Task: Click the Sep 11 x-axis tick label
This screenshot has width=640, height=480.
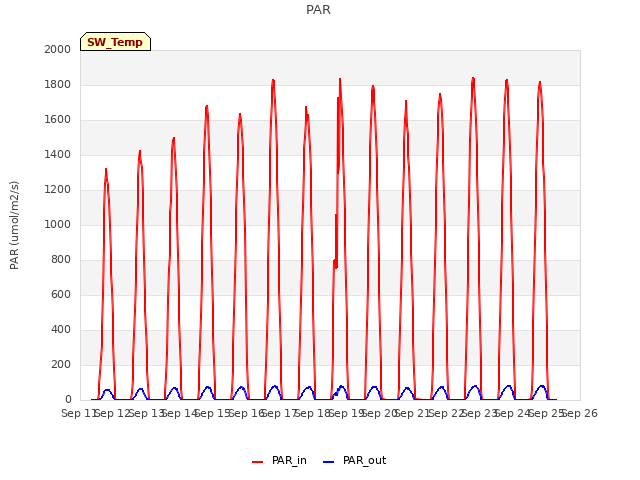Action: point(79,413)
